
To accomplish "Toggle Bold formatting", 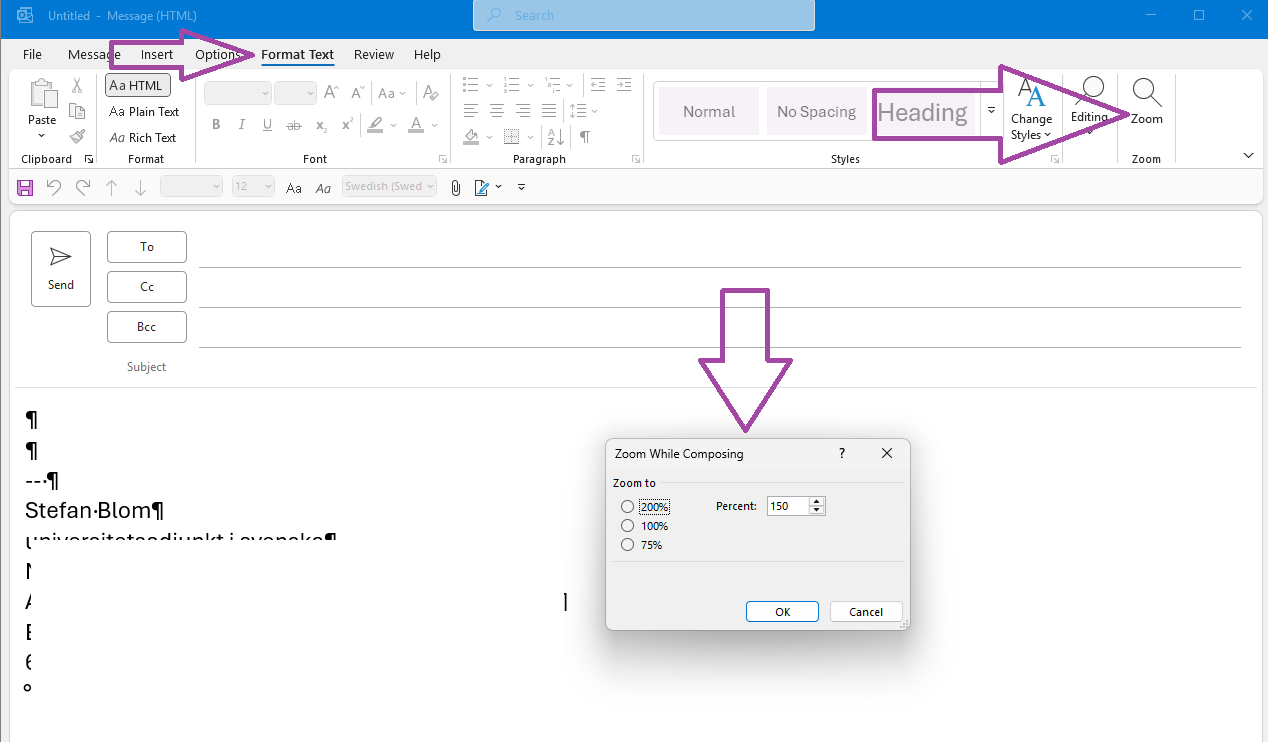I will [x=215, y=125].
